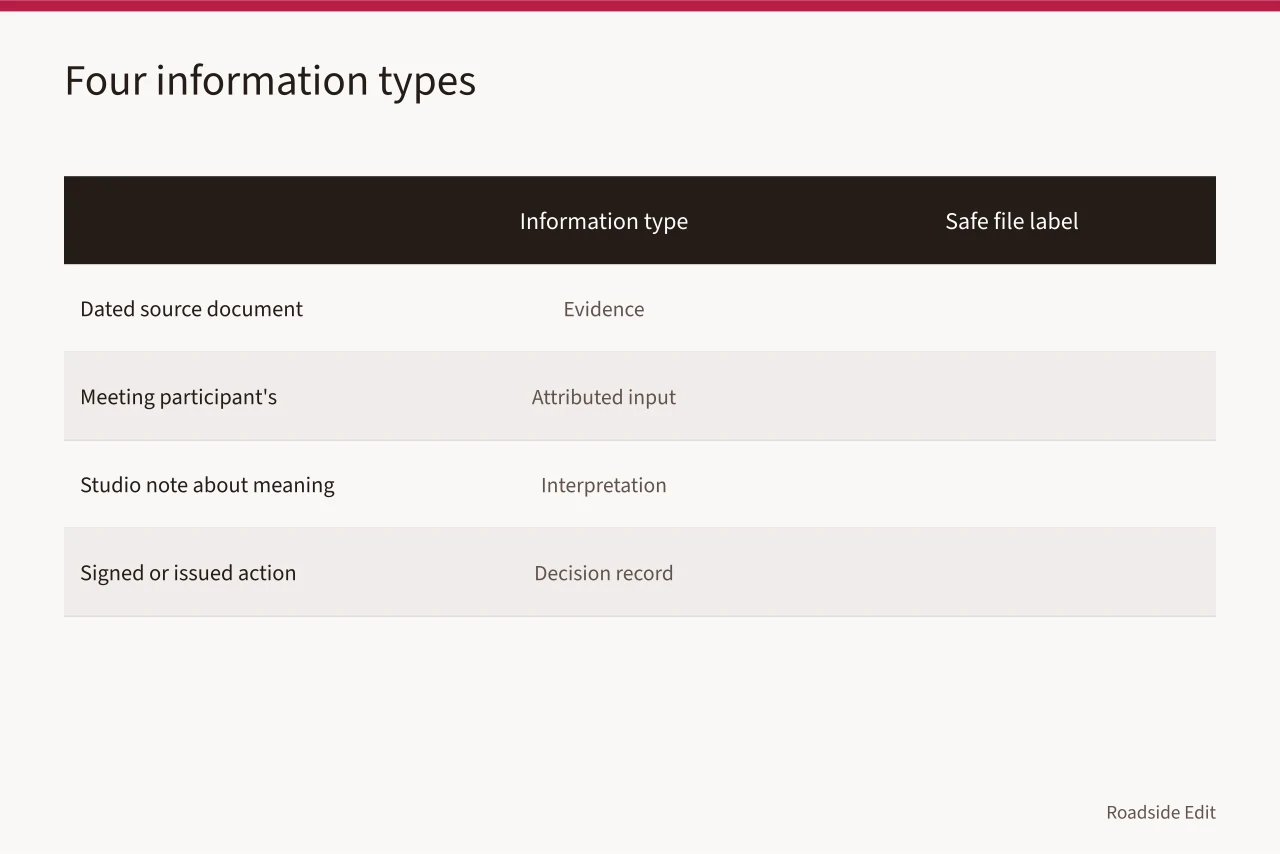Select the 'Four information types' slide title
Viewport: 1280px width, 854px height.
pyautogui.click(x=270, y=81)
